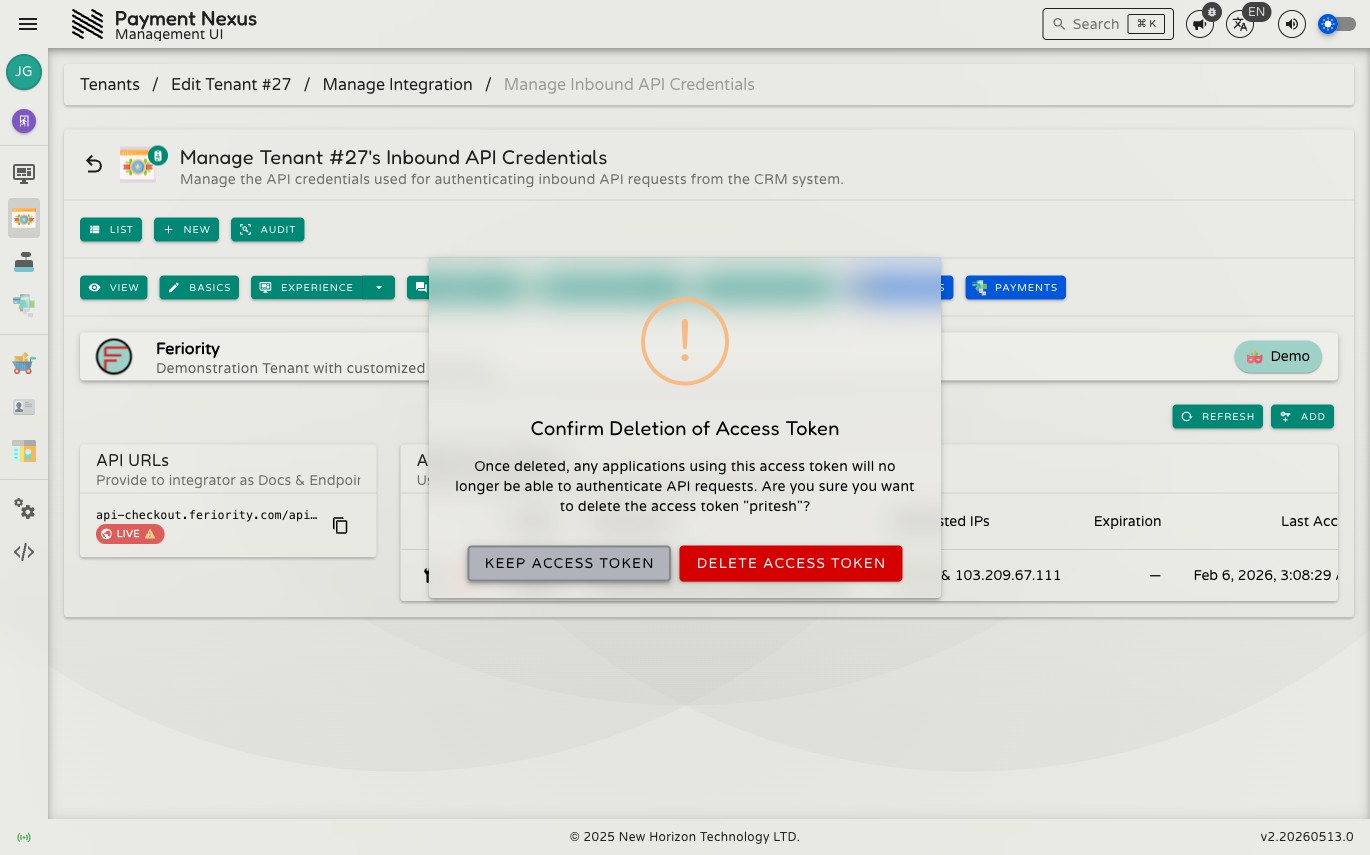Open the ID card icon in sidebar
Viewport: 1370px width, 855px height.
point(24,407)
